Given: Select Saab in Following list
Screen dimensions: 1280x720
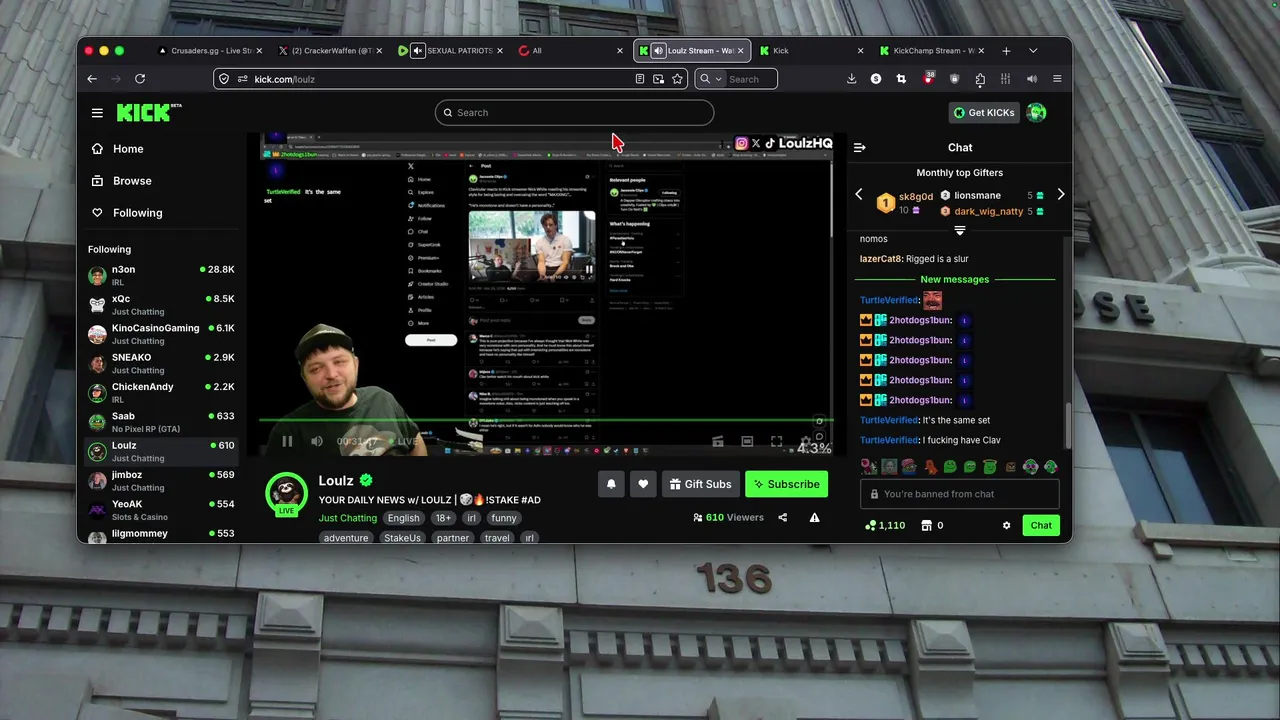Looking at the screenshot, I should tap(162, 422).
